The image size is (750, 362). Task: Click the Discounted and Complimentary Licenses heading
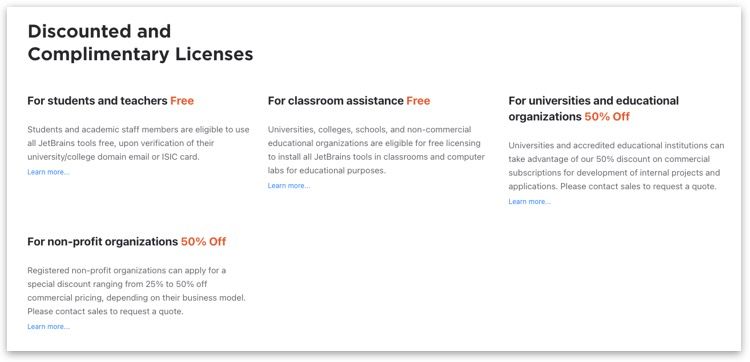140,43
